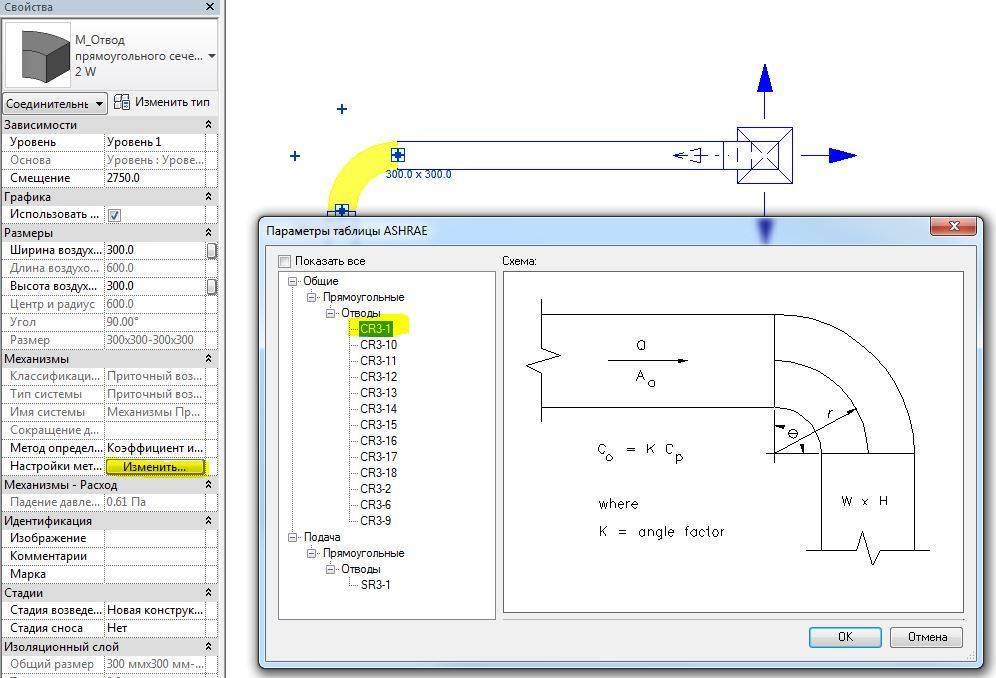Collapse the Зависимости properties group
The image size is (996, 678).
208,125
